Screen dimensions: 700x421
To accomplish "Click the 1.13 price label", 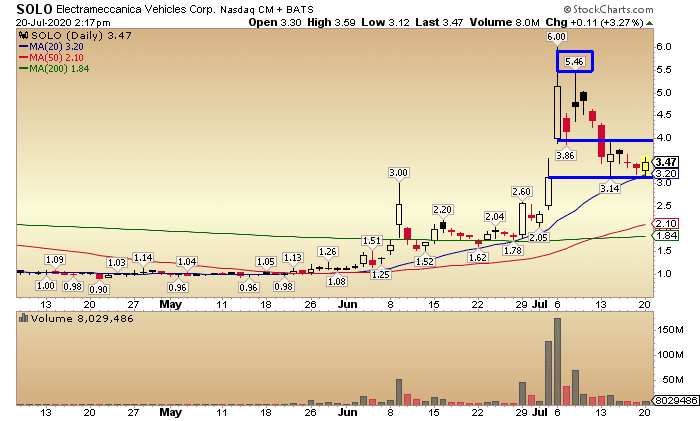I will point(292,258).
